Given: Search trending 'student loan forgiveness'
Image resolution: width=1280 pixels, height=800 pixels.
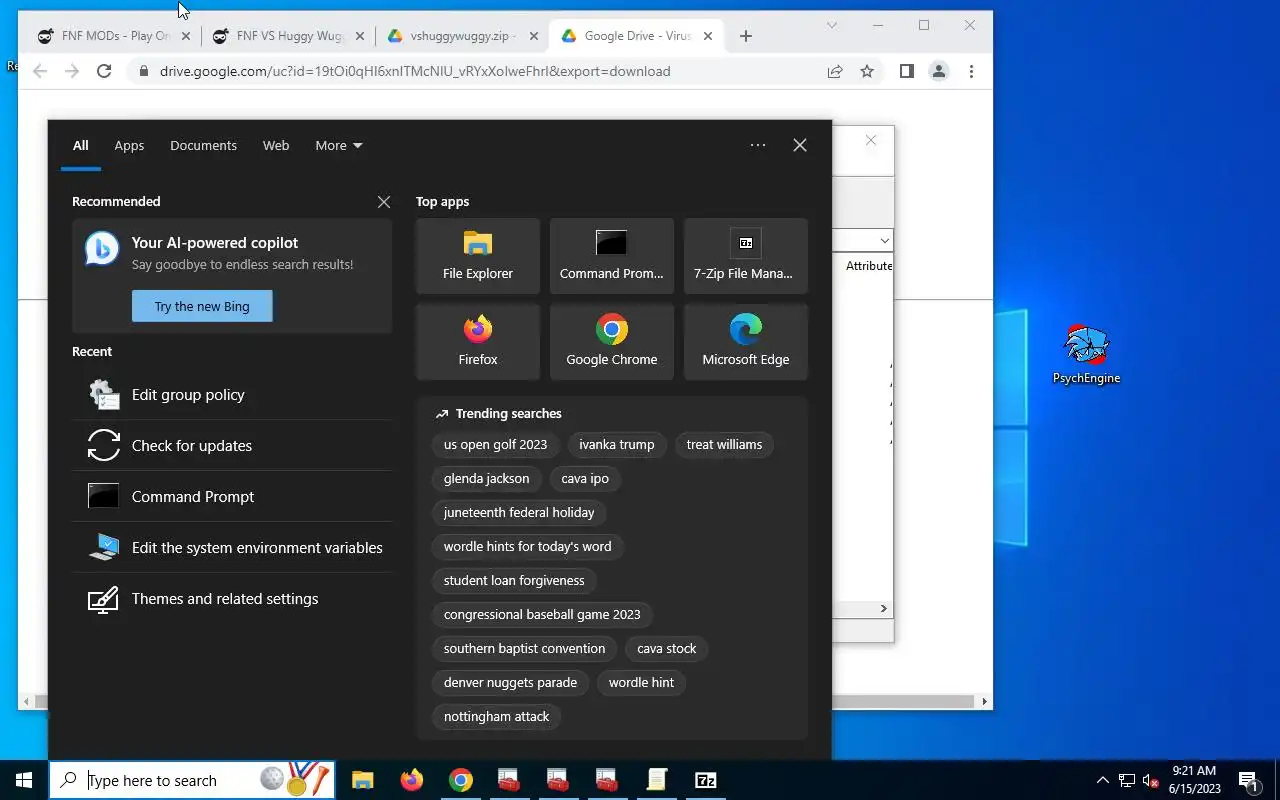Looking at the screenshot, I should pos(514,581).
